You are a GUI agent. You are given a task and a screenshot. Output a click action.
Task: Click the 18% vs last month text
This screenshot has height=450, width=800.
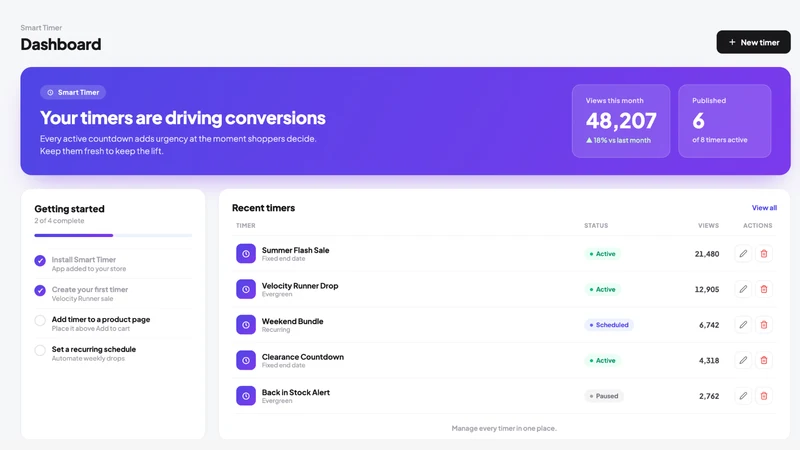618,140
